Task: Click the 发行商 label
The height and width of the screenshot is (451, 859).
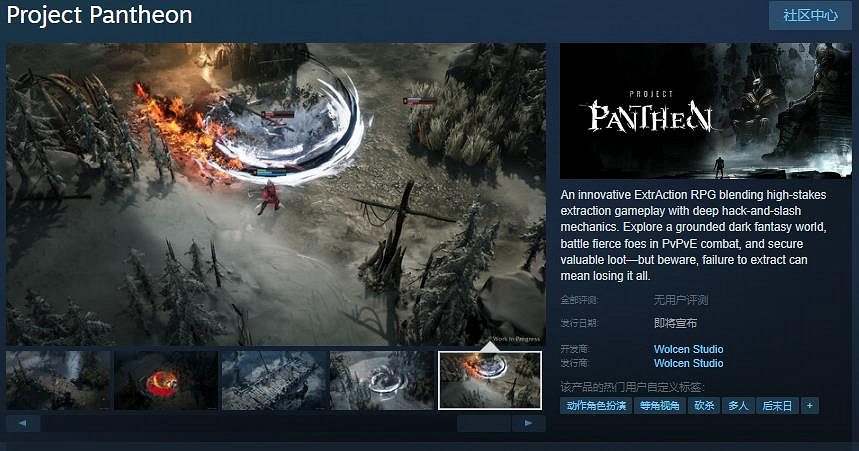Action: point(575,363)
